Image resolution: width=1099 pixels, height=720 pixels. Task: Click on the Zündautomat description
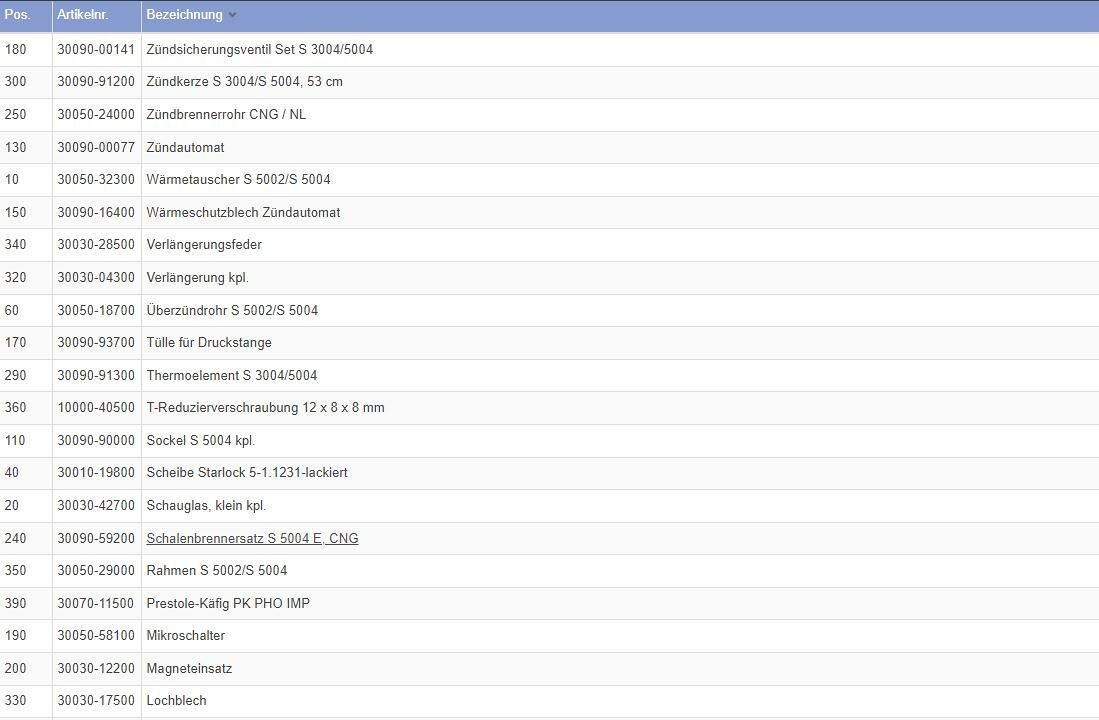point(185,147)
